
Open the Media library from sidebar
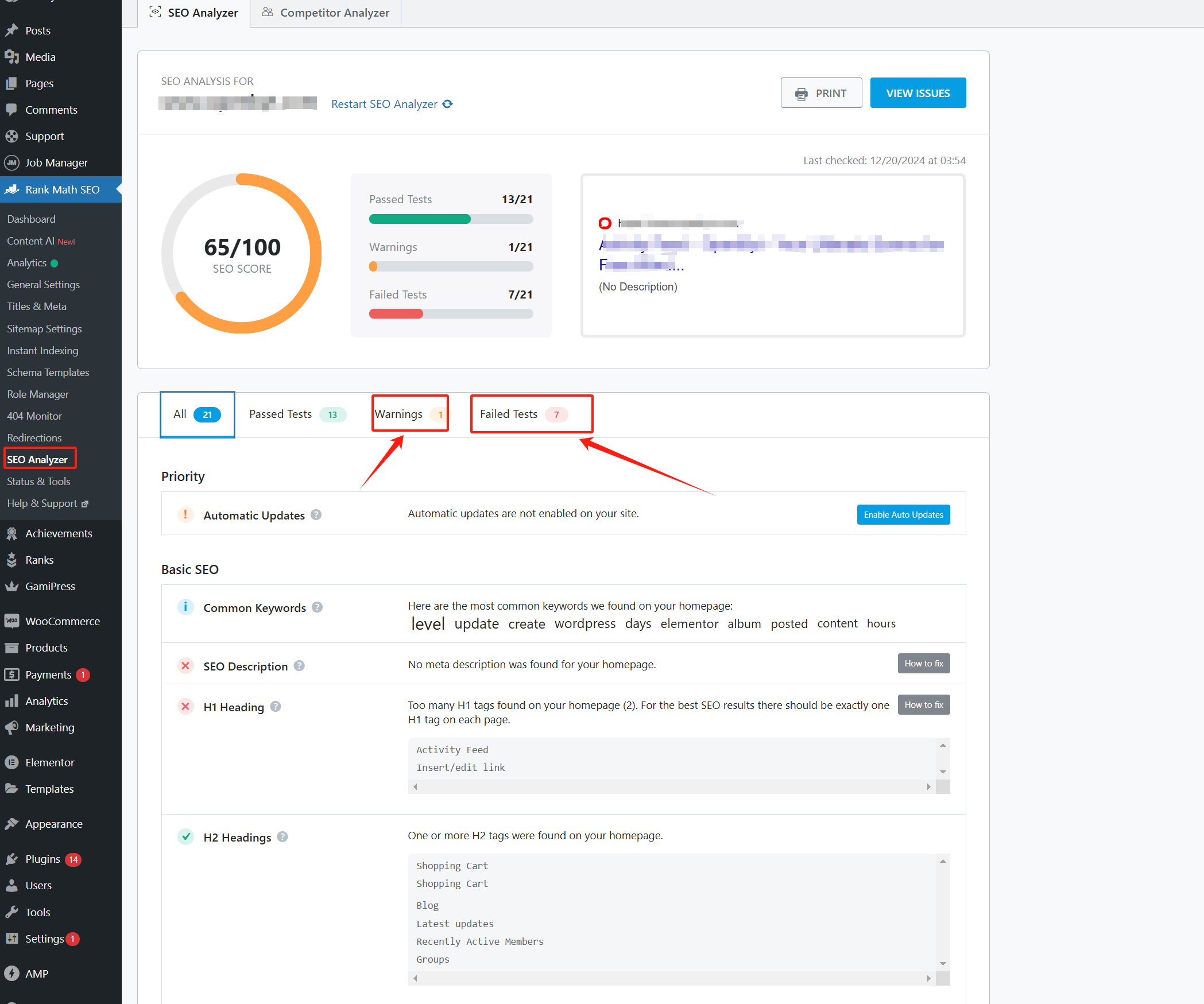point(38,57)
